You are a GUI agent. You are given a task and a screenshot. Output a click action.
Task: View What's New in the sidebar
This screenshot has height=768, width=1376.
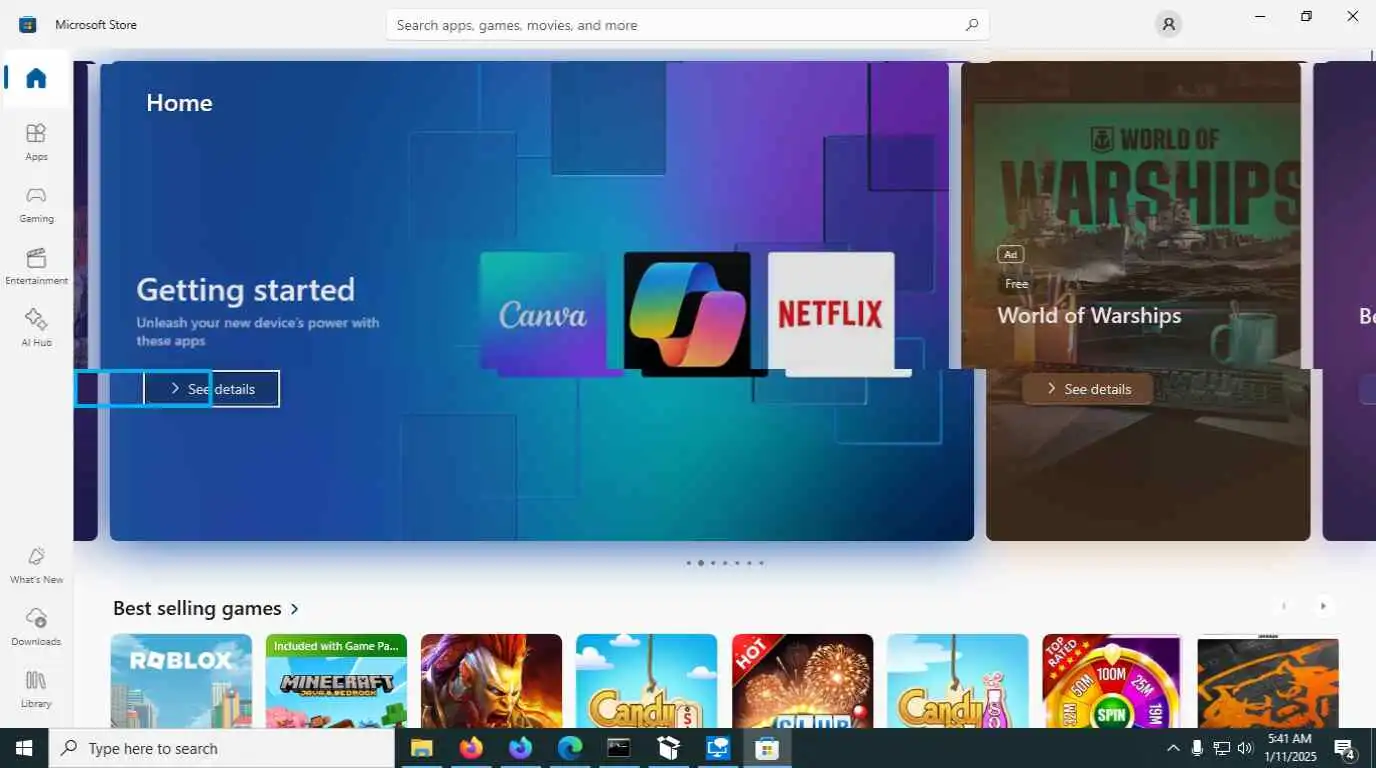click(36, 565)
